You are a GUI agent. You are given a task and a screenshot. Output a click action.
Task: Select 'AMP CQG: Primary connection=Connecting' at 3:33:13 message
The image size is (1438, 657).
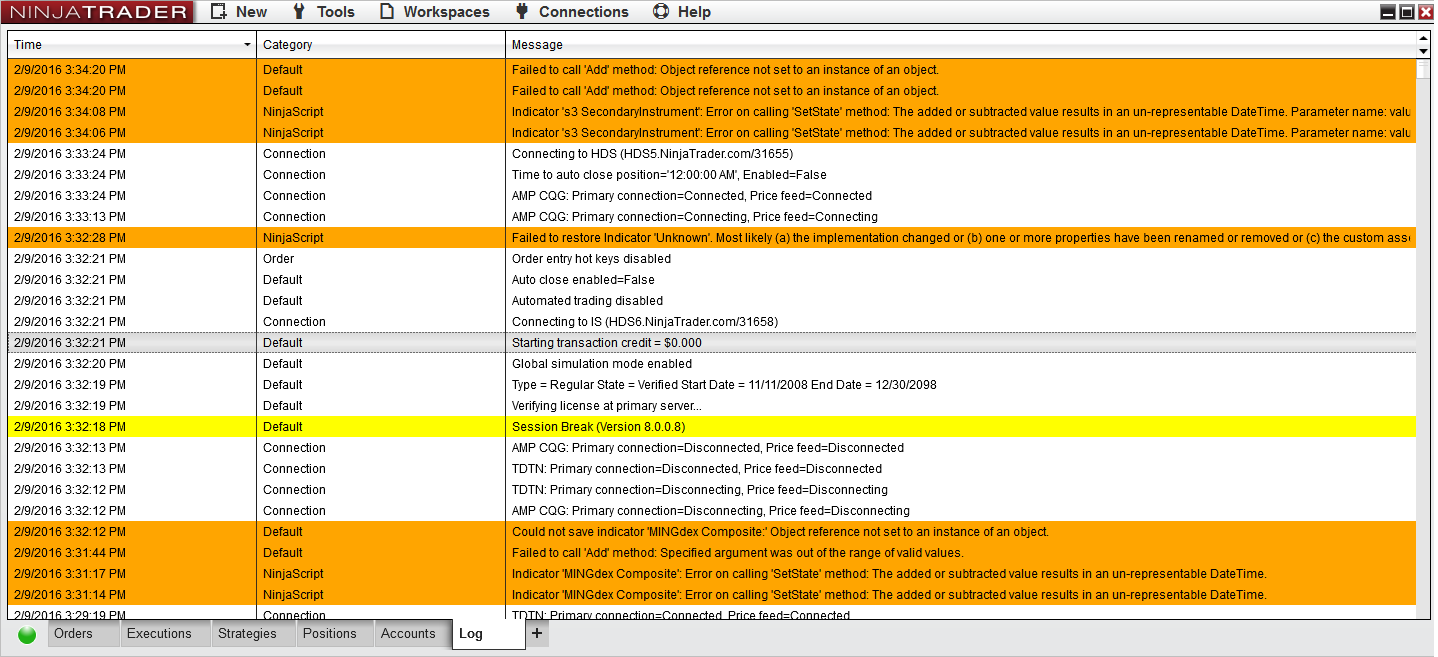pos(695,217)
